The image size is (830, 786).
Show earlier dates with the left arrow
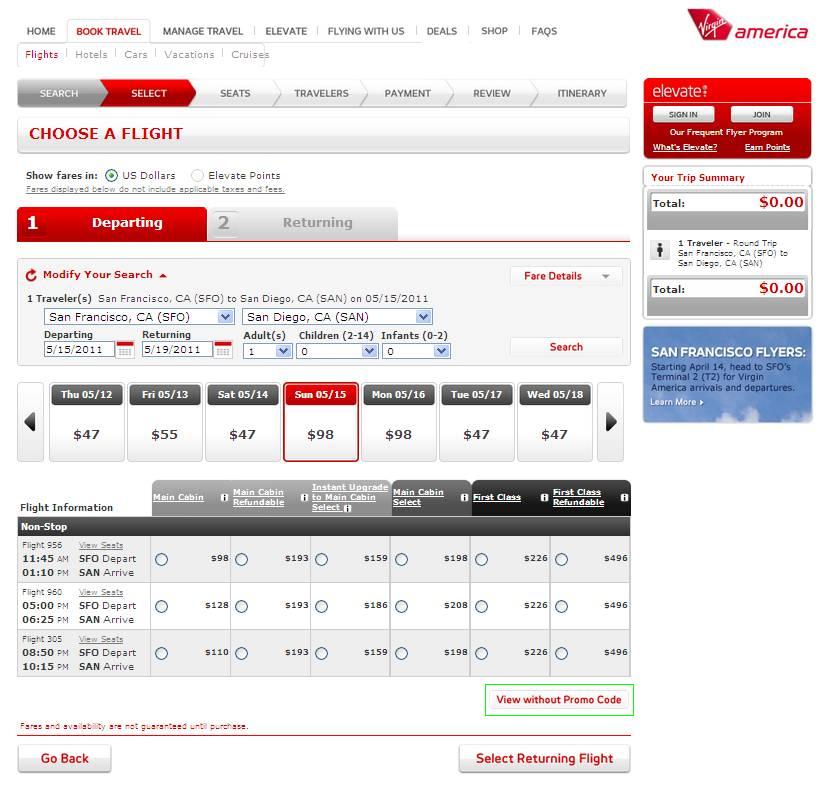(x=30, y=422)
